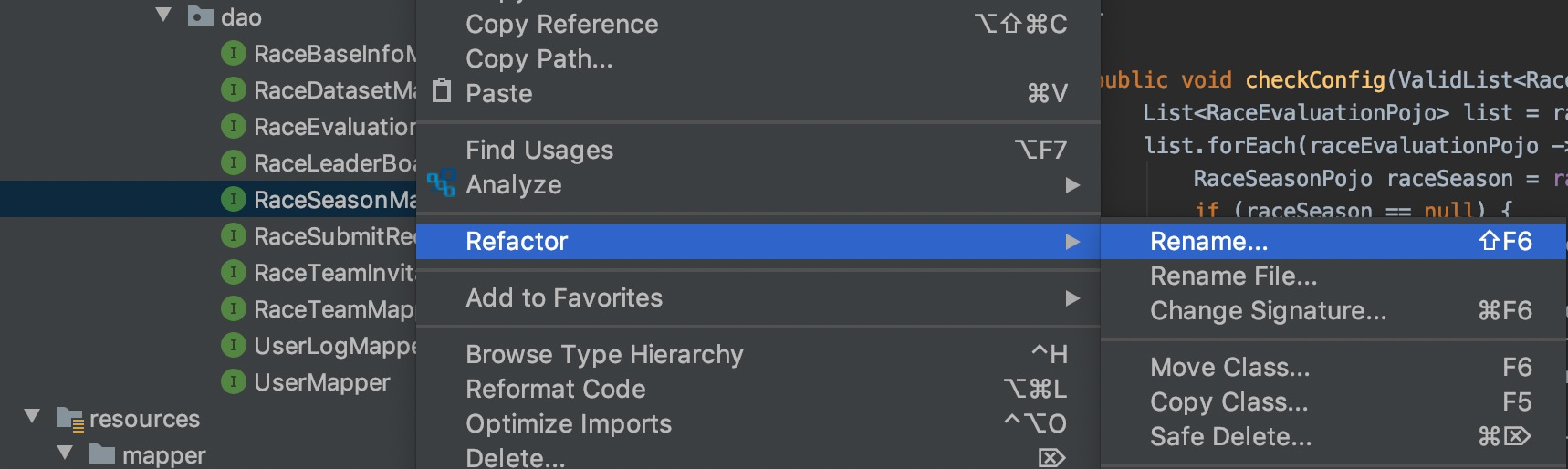Click the mapper folder icon
This screenshot has width=1568, height=469.
coord(102,454)
